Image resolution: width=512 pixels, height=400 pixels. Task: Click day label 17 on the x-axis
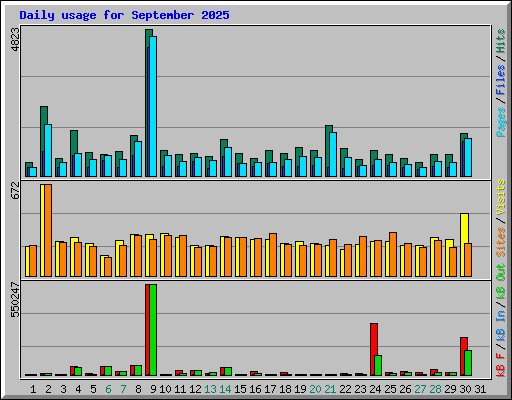pos(270,389)
